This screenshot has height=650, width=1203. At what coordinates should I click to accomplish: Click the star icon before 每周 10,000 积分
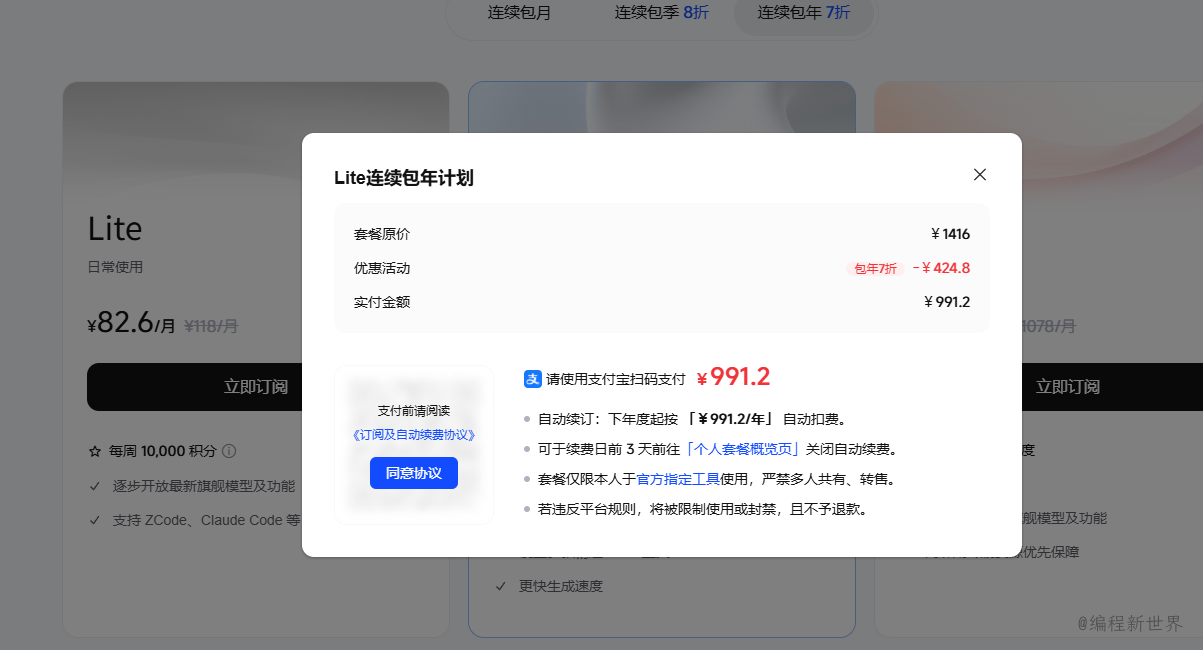click(x=95, y=451)
